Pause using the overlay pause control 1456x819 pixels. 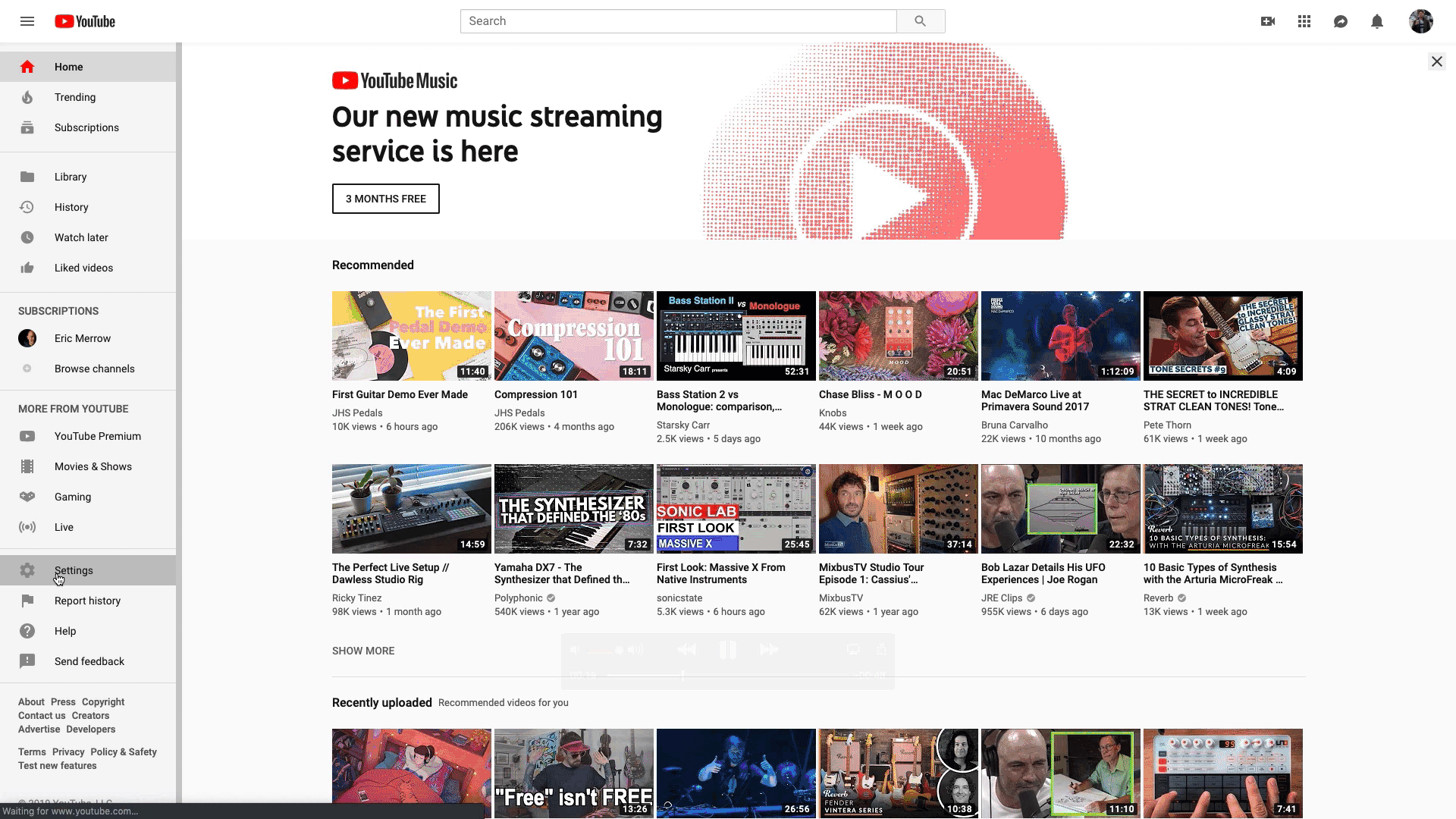click(x=727, y=650)
